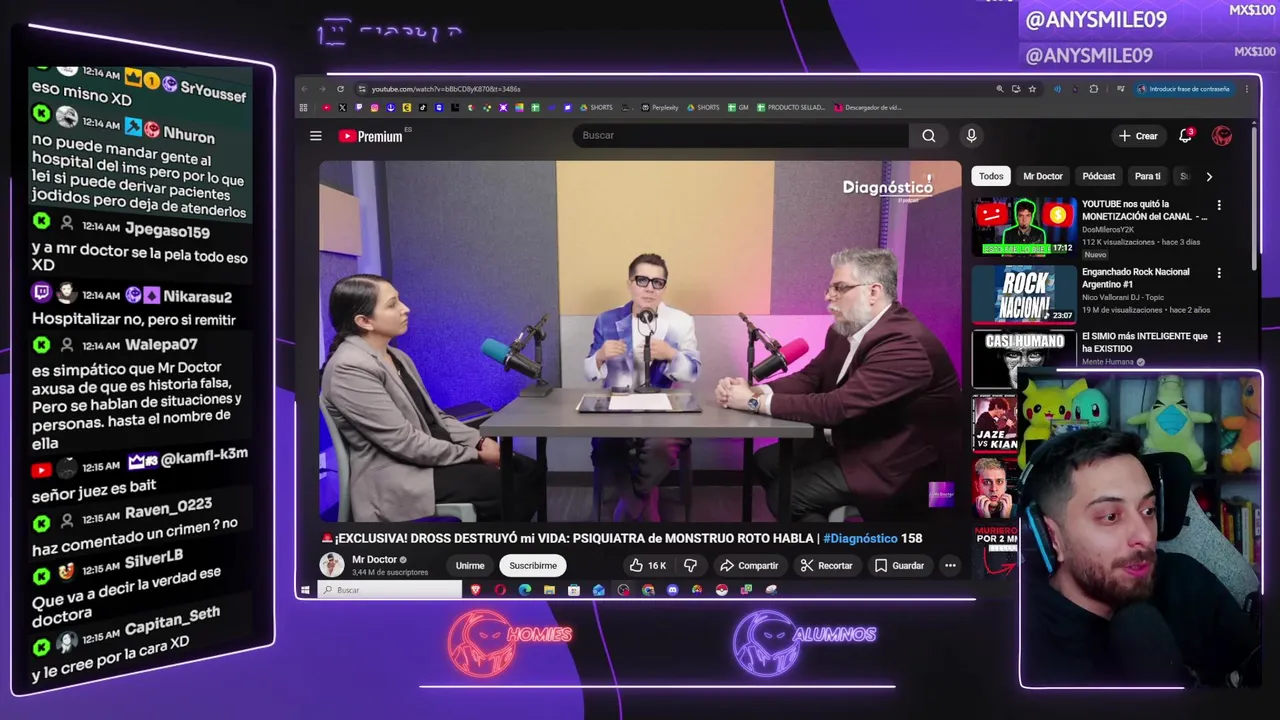Click the '3,44 M de suscriptores' text
The width and height of the screenshot is (1280, 720).
click(x=390, y=572)
